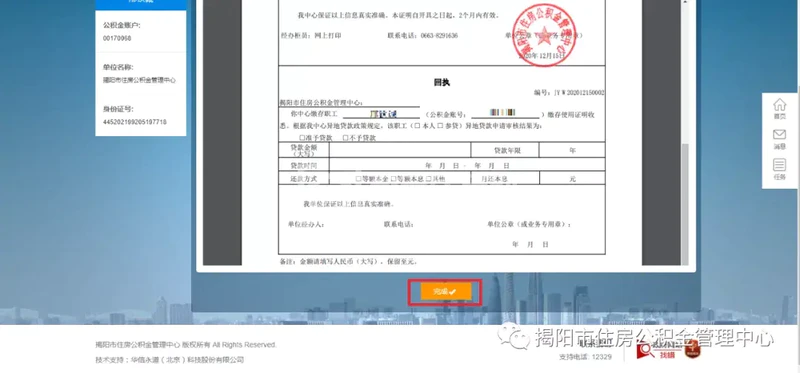Click the orange 完成 button
The width and height of the screenshot is (800, 373).
pyautogui.click(x=445, y=291)
